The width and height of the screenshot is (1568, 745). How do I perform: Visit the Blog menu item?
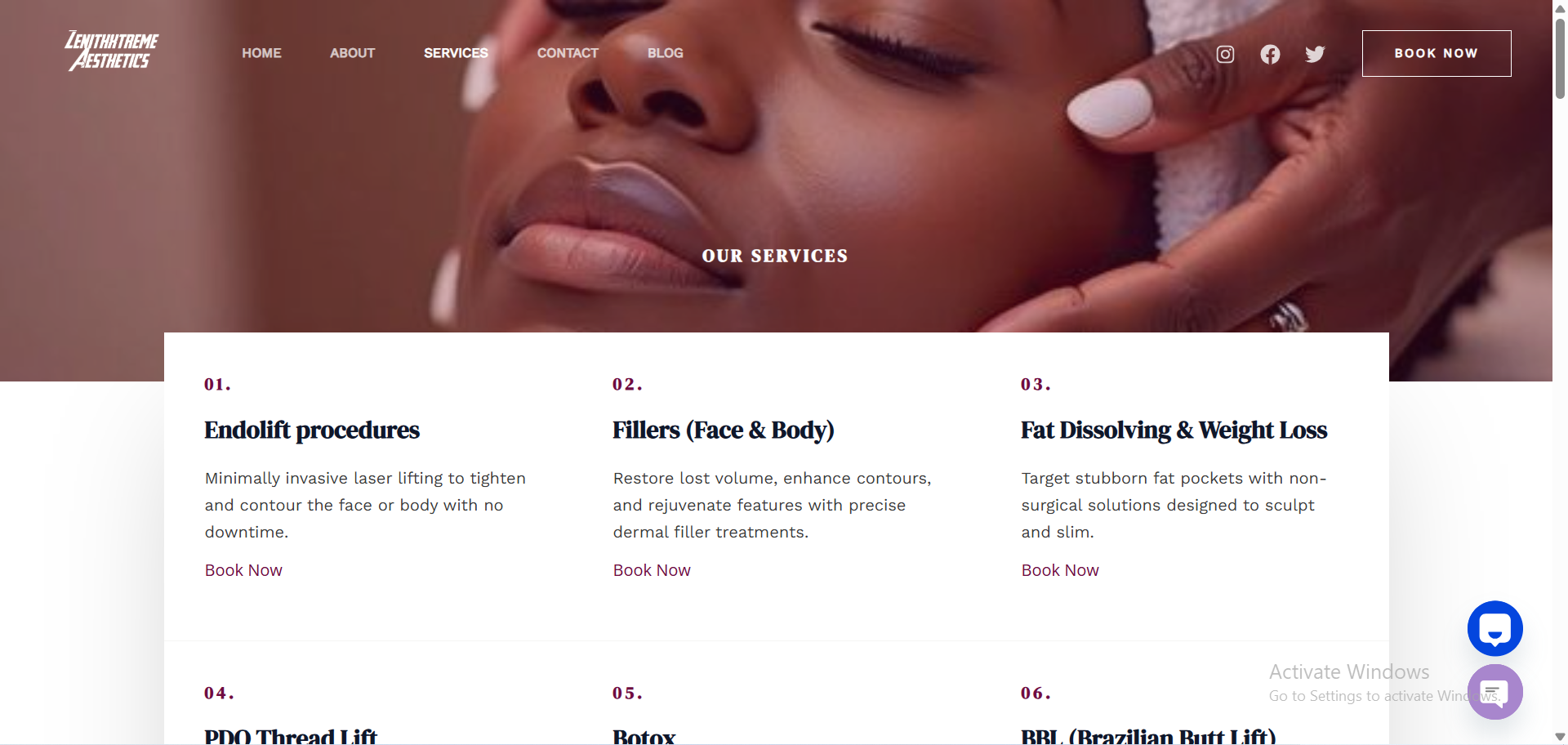click(666, 53)
